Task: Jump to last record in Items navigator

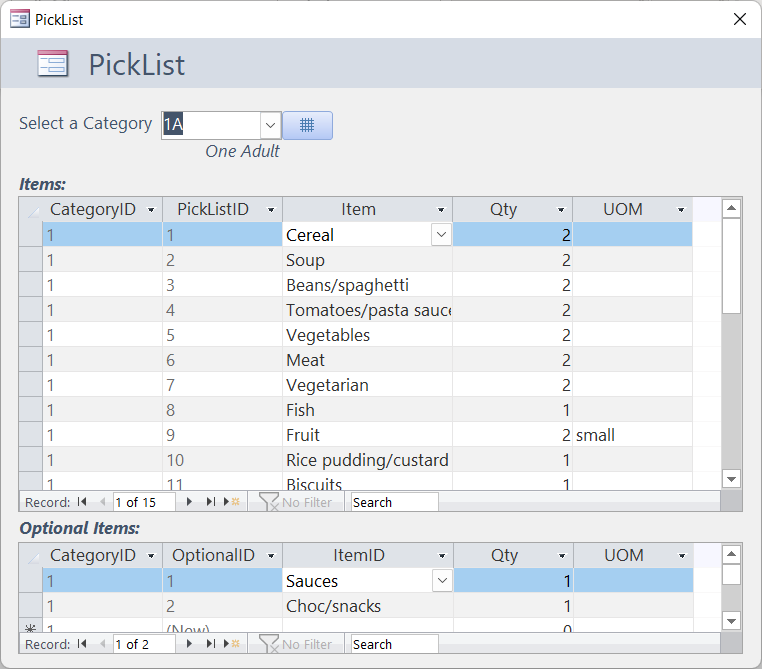Action: (x=211, y=502)
